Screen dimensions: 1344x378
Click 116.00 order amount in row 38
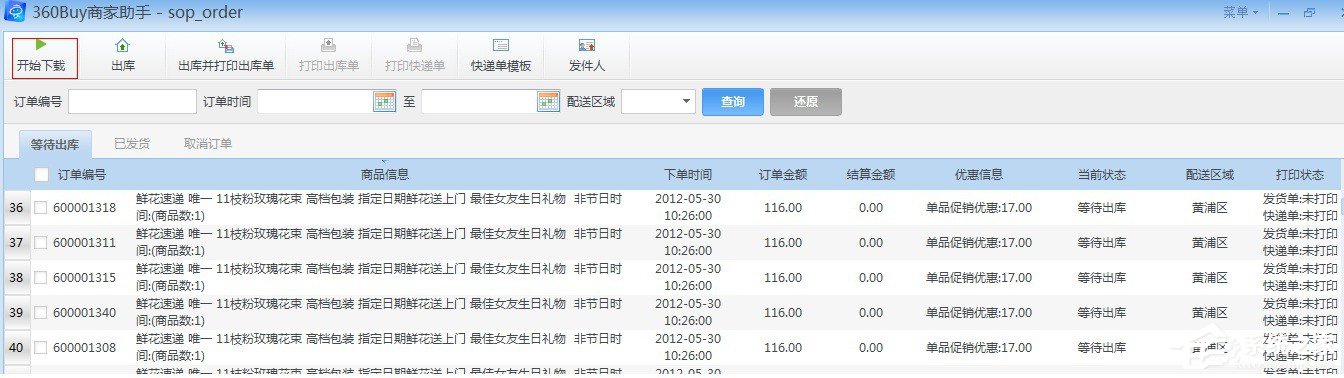click(x=783, y=278)
